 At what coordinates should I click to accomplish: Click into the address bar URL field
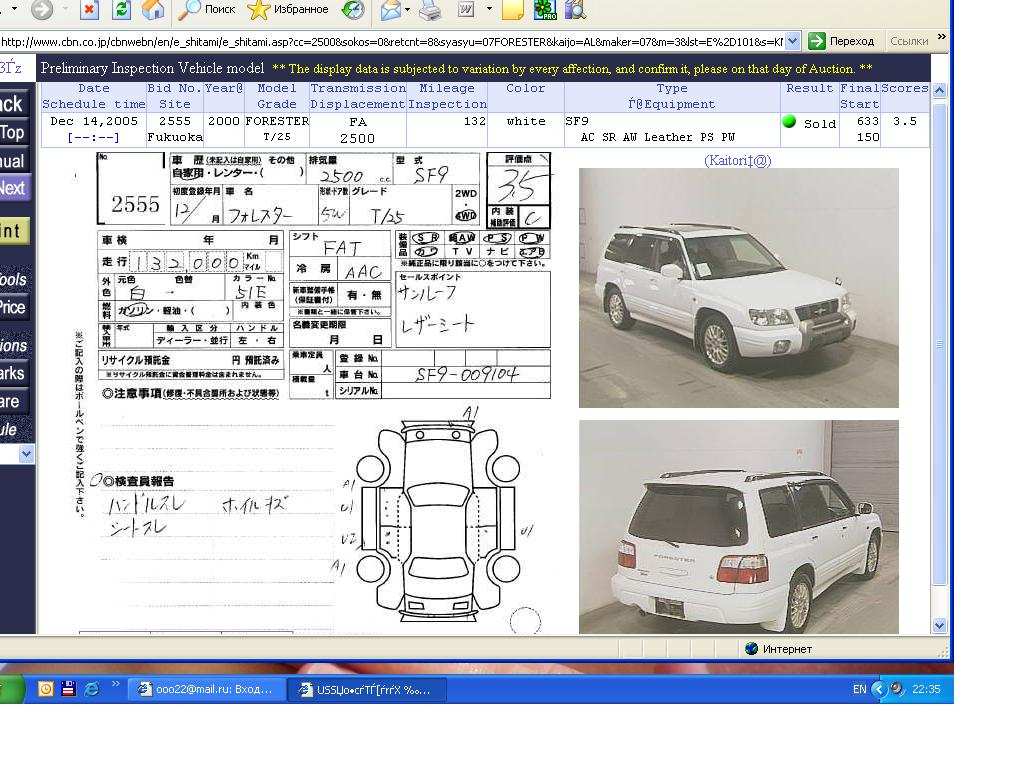(392, 41)
